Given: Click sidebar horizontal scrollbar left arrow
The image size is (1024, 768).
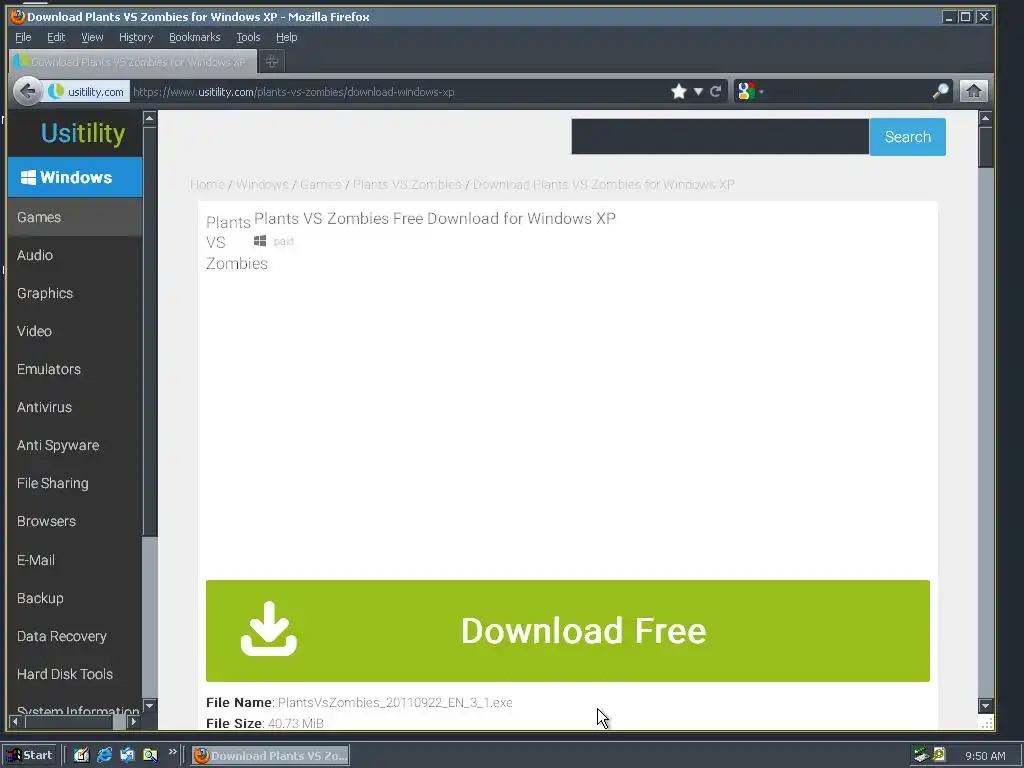Looking at the screenshot, I should click(x=15, y=722).
